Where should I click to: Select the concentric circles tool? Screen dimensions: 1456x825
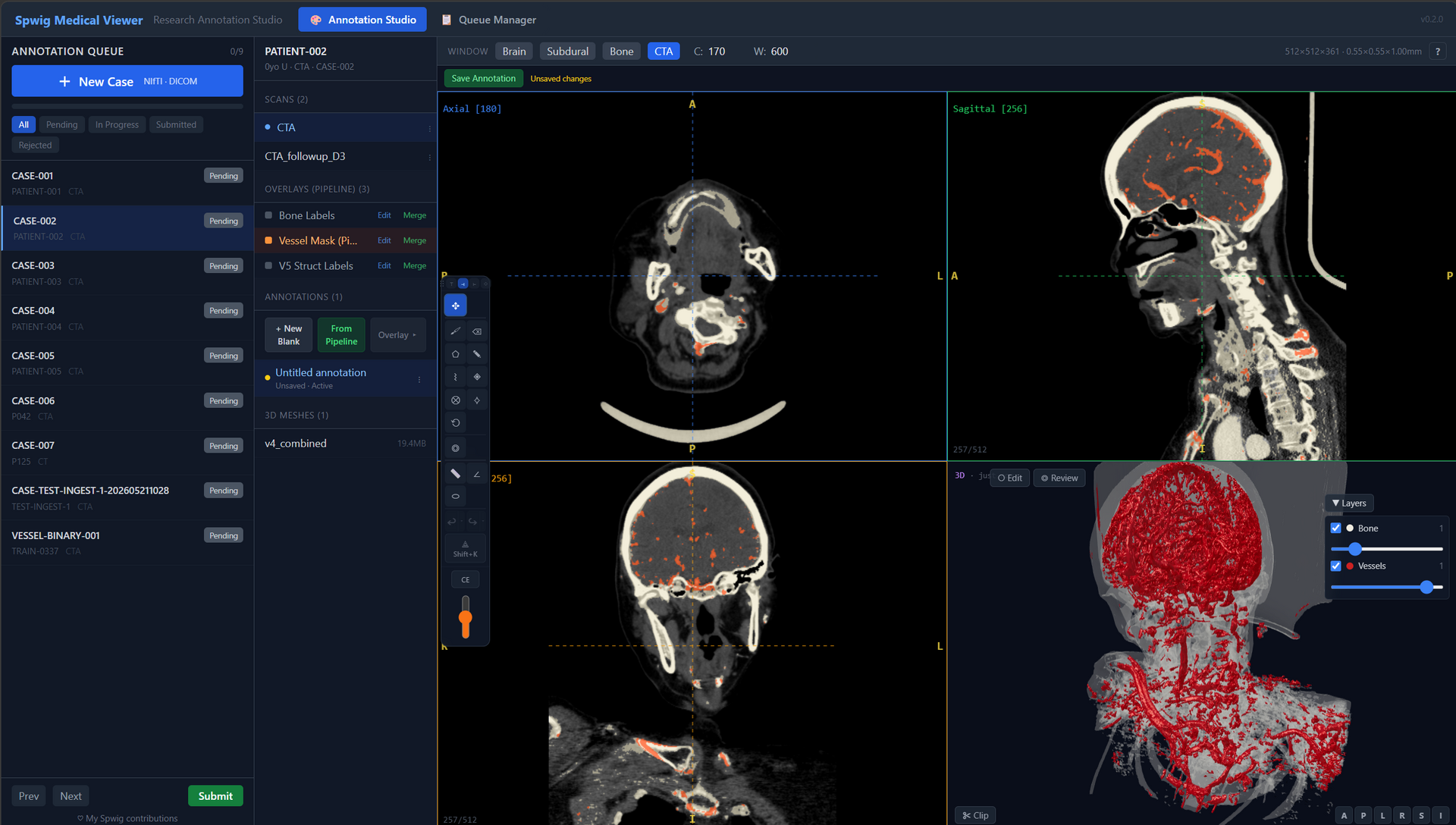pyautogui.click(x=455, y=448)
